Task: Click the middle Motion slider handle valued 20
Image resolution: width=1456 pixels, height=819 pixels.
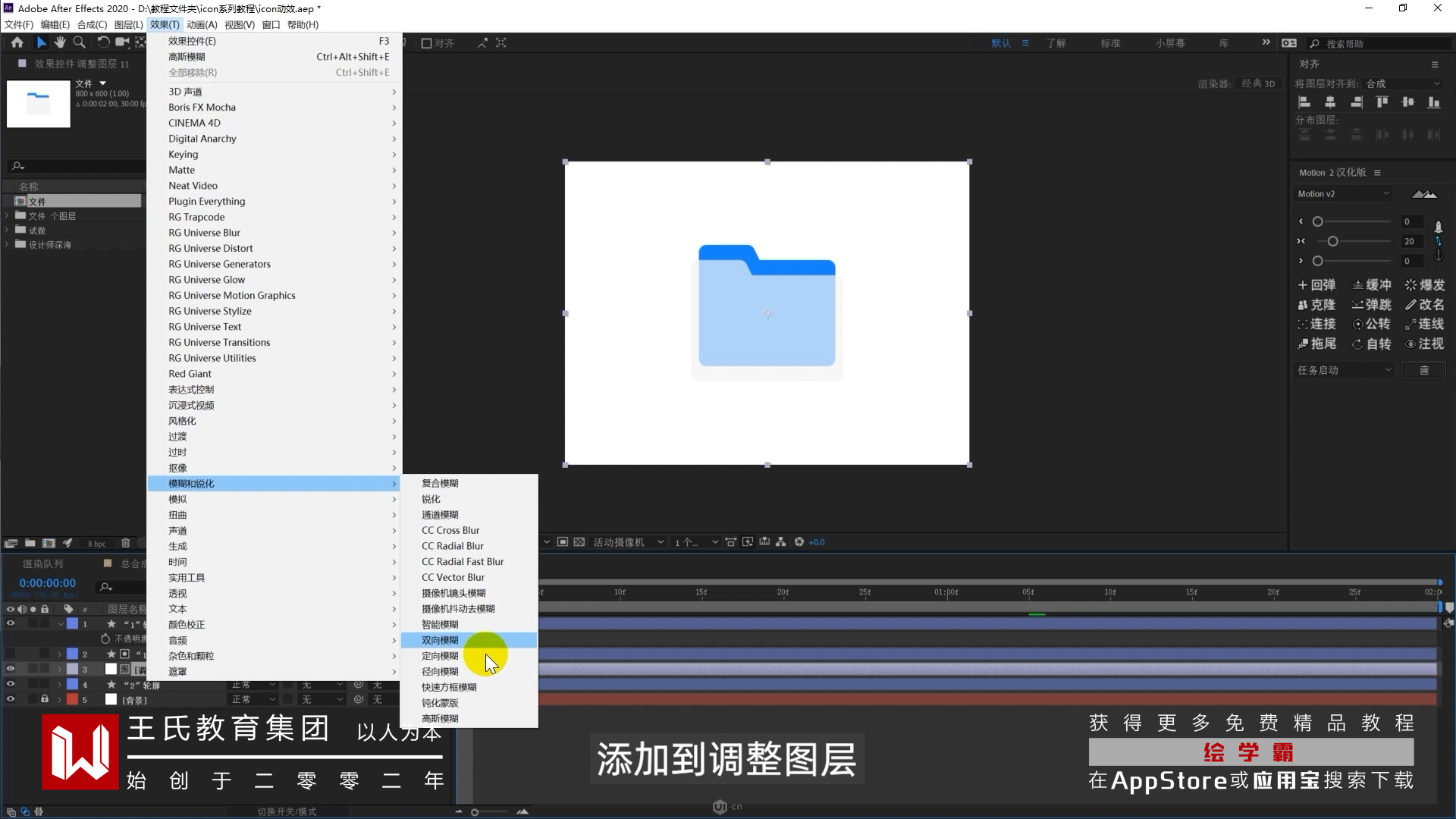Action: pyautogui.click(x=1332, y=241)
